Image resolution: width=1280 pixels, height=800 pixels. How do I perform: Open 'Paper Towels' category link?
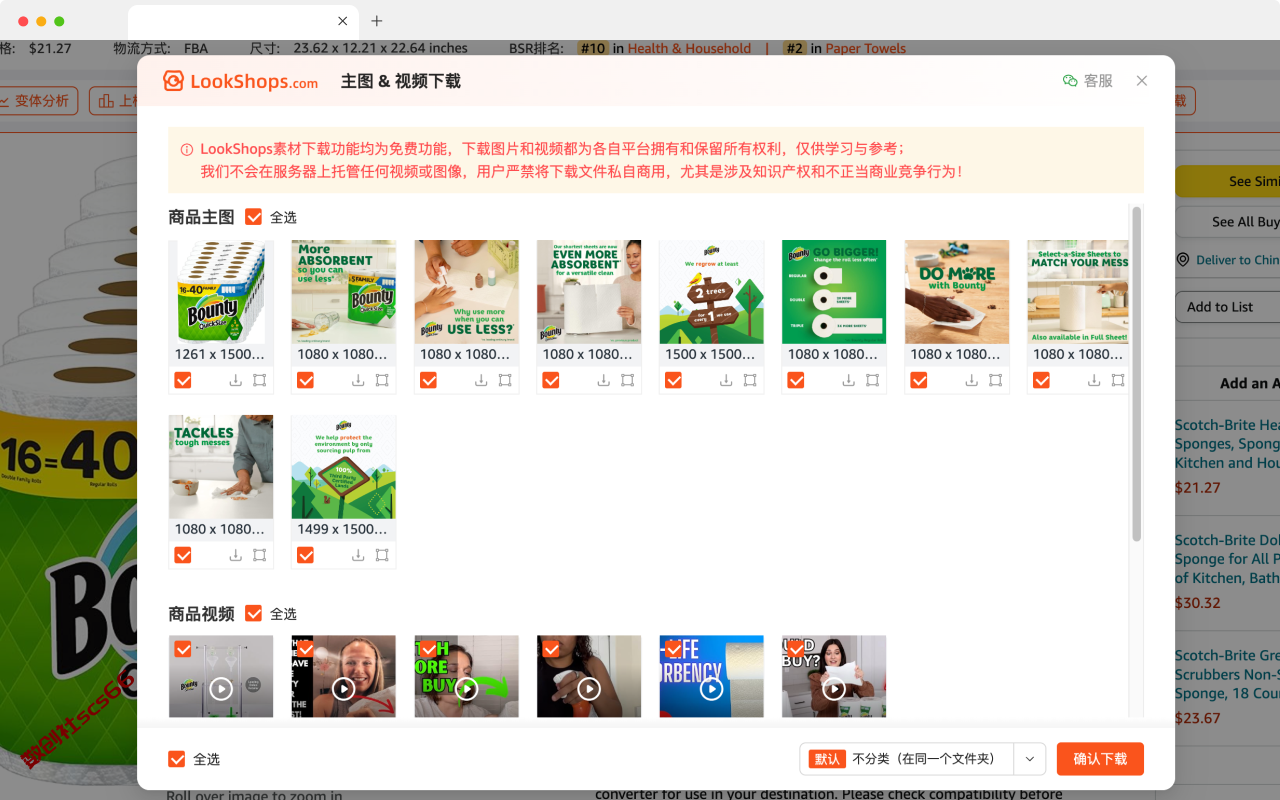click(x=865, y=48)
